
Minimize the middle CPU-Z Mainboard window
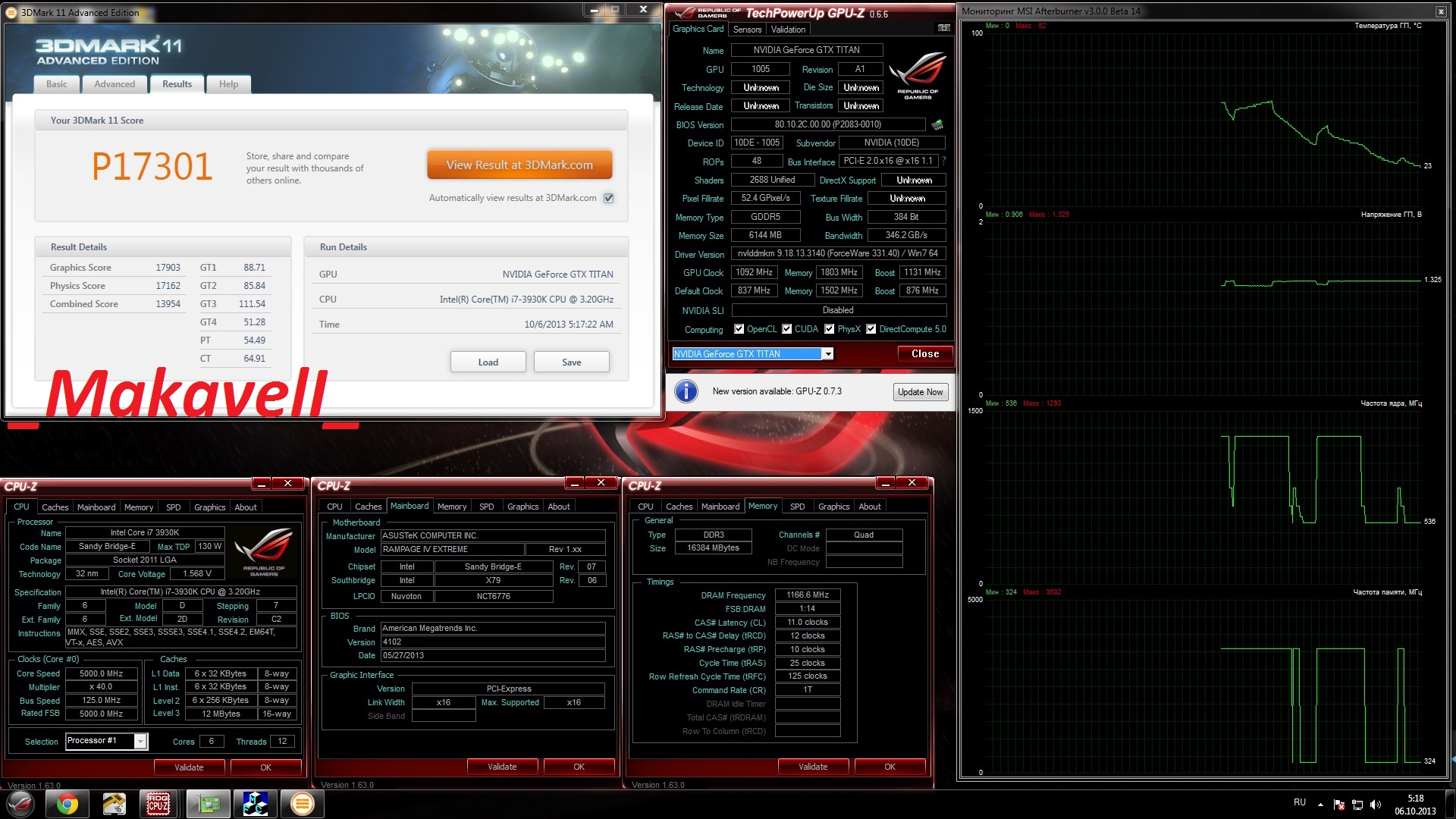click(574, 483)
